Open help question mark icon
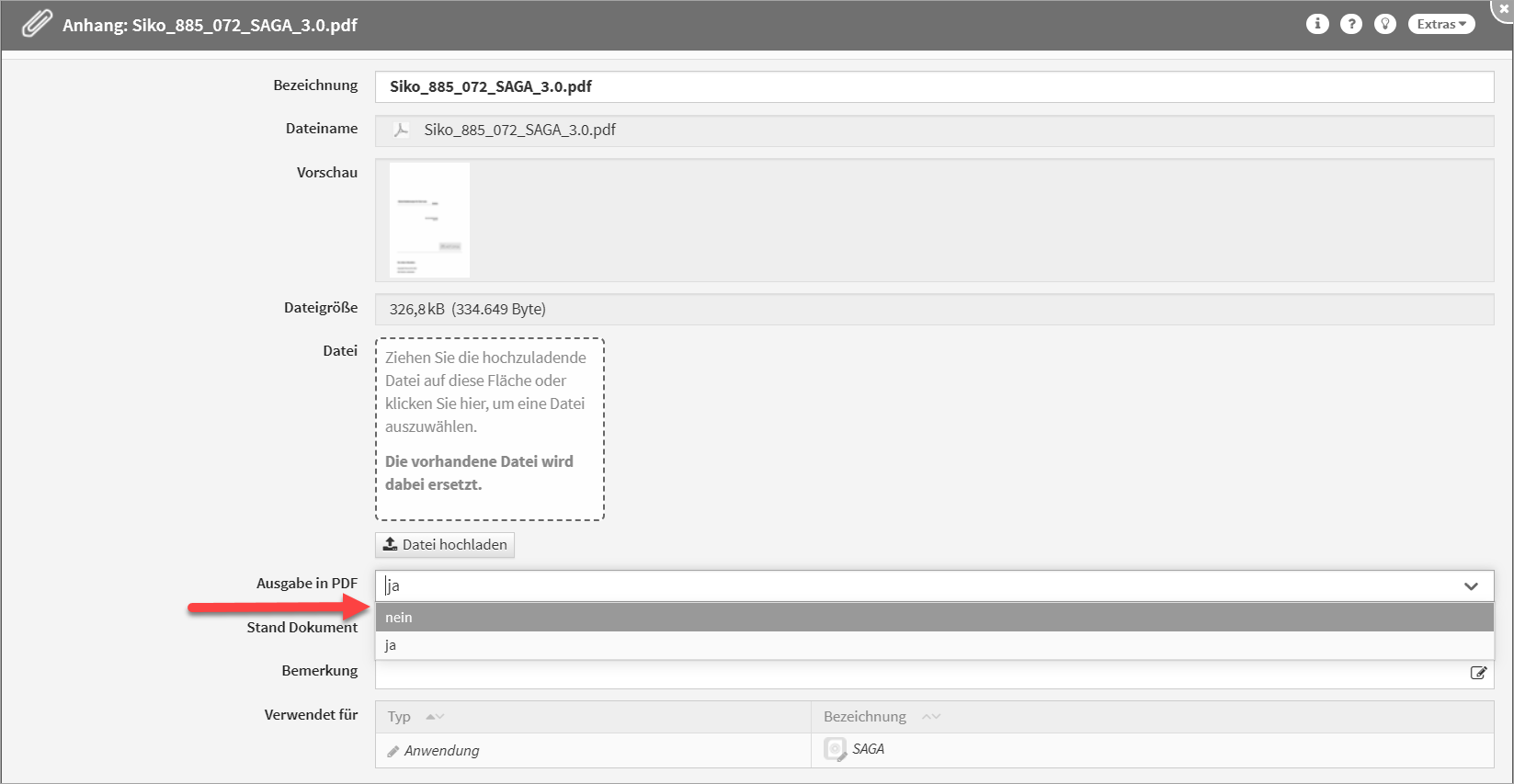This screenshot has width=1514, height=784. click(1351, 24)
